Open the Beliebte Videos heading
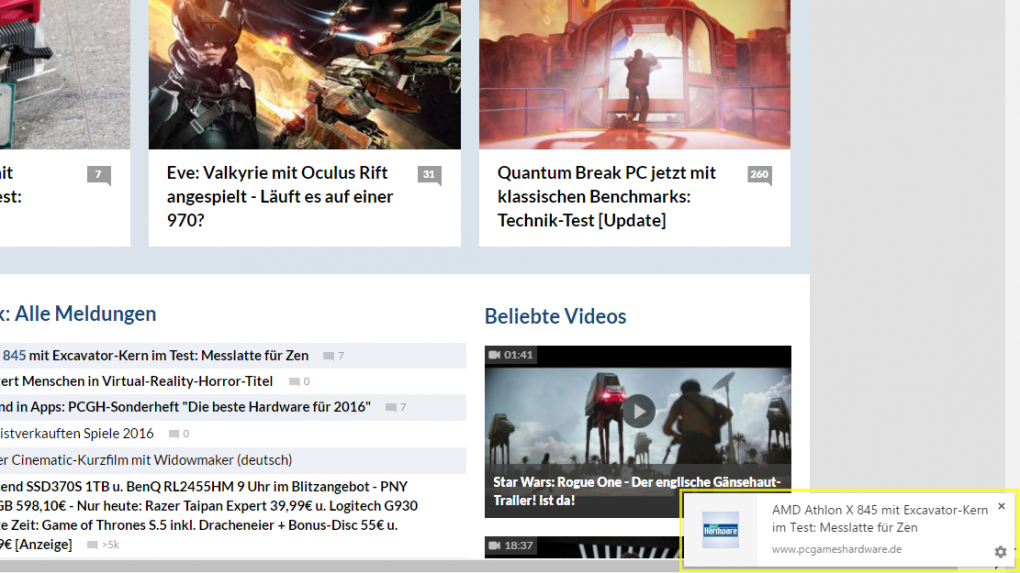This screenshot has width=1020, height=573. click(556, 316)
